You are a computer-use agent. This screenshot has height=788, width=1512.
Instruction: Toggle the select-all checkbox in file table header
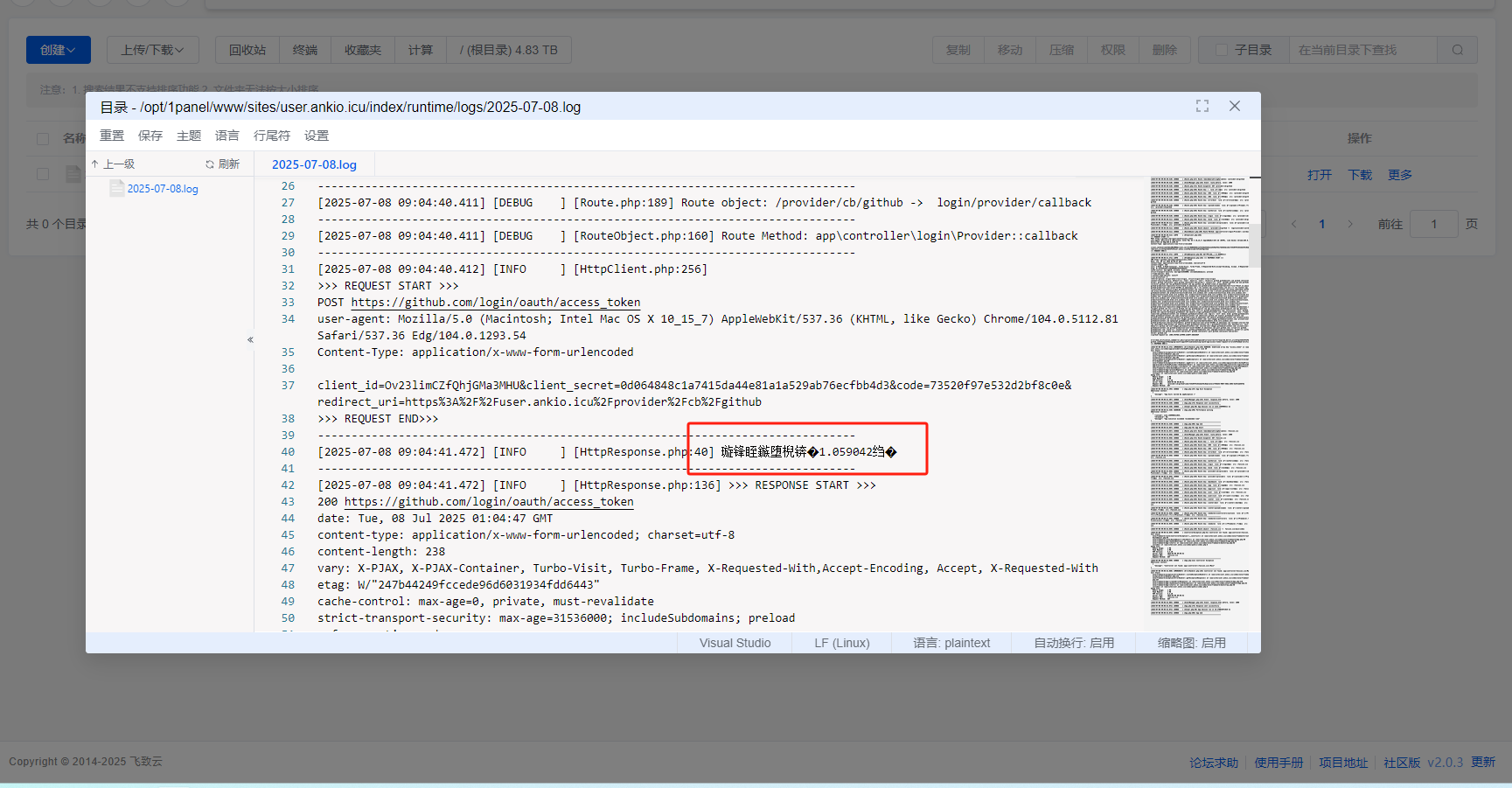tap(43, 138)
